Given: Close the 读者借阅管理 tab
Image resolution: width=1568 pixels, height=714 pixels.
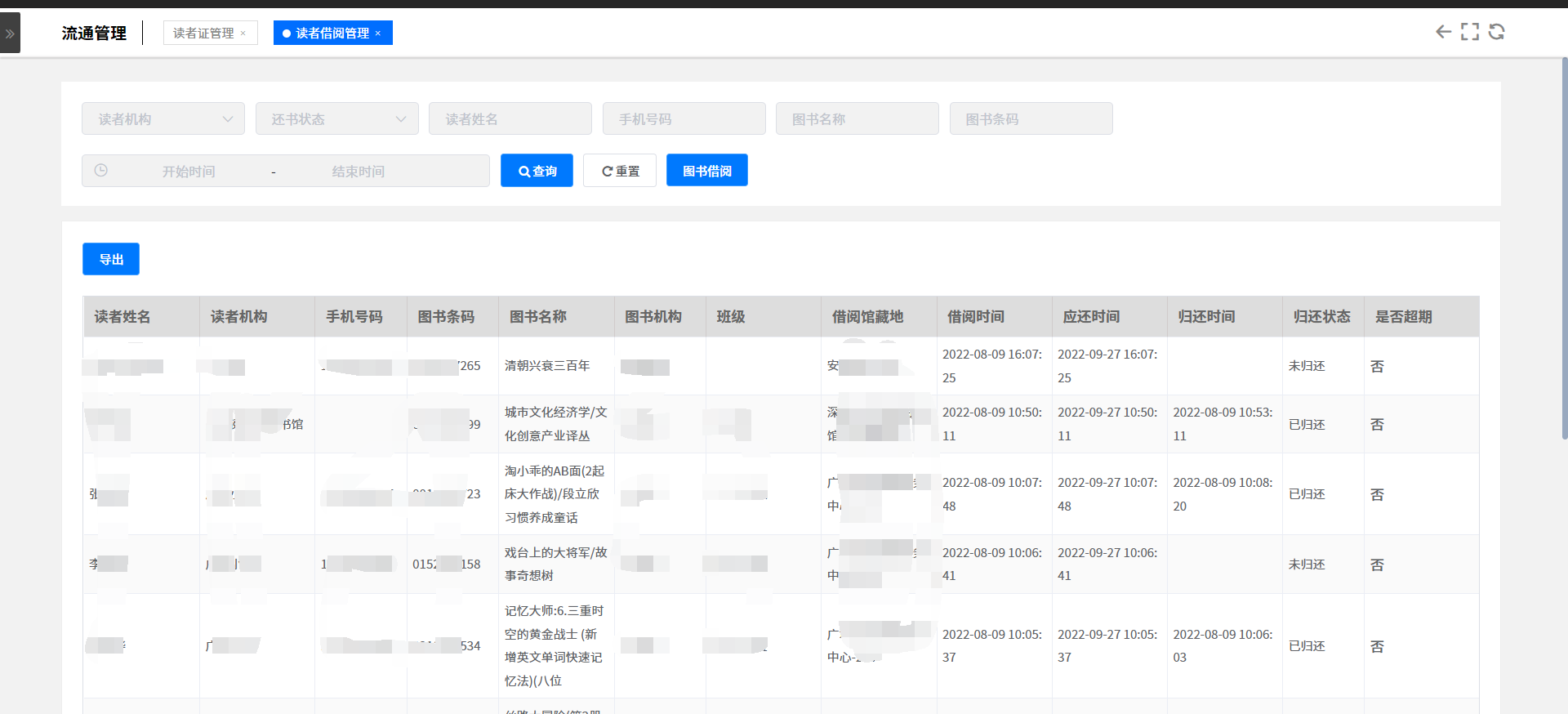Looking at the screenshot, I should tap(378, 33).
